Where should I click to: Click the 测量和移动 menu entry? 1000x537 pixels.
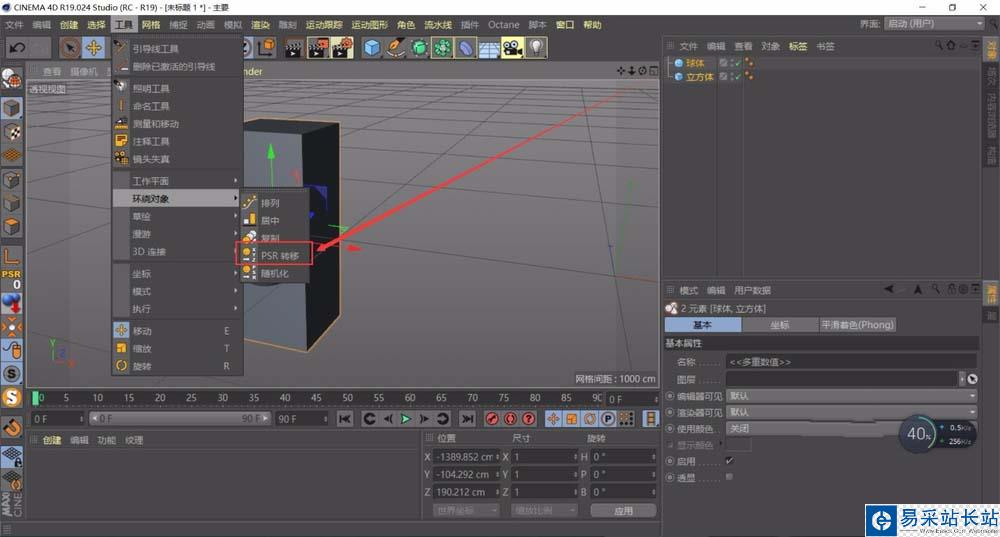155,124
